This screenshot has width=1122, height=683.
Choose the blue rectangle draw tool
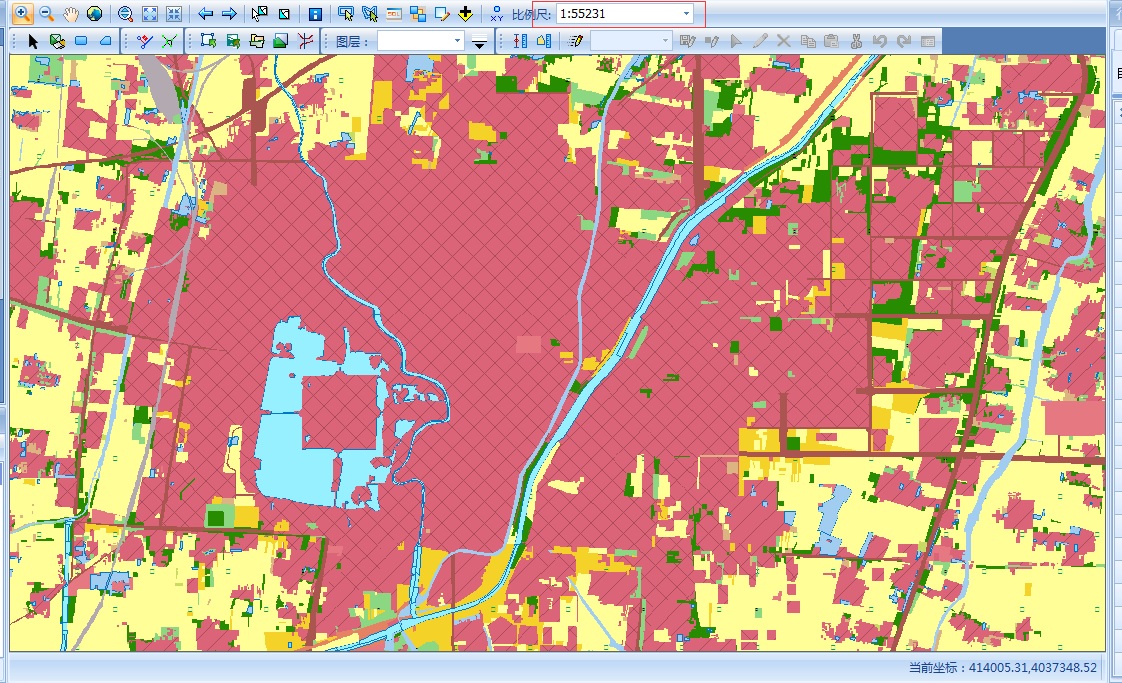[x=81, y=41]
